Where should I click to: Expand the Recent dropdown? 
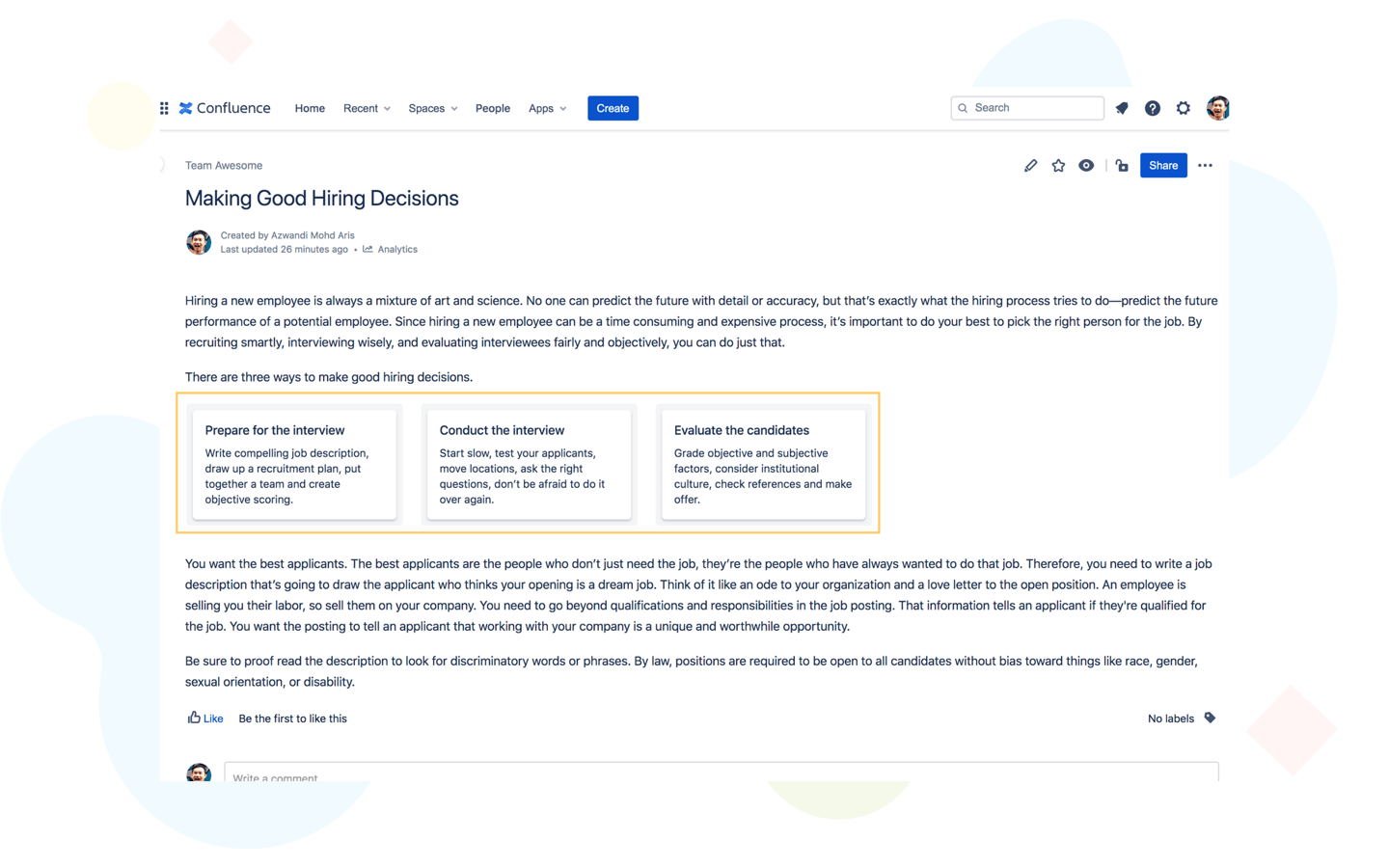(367, 108)
